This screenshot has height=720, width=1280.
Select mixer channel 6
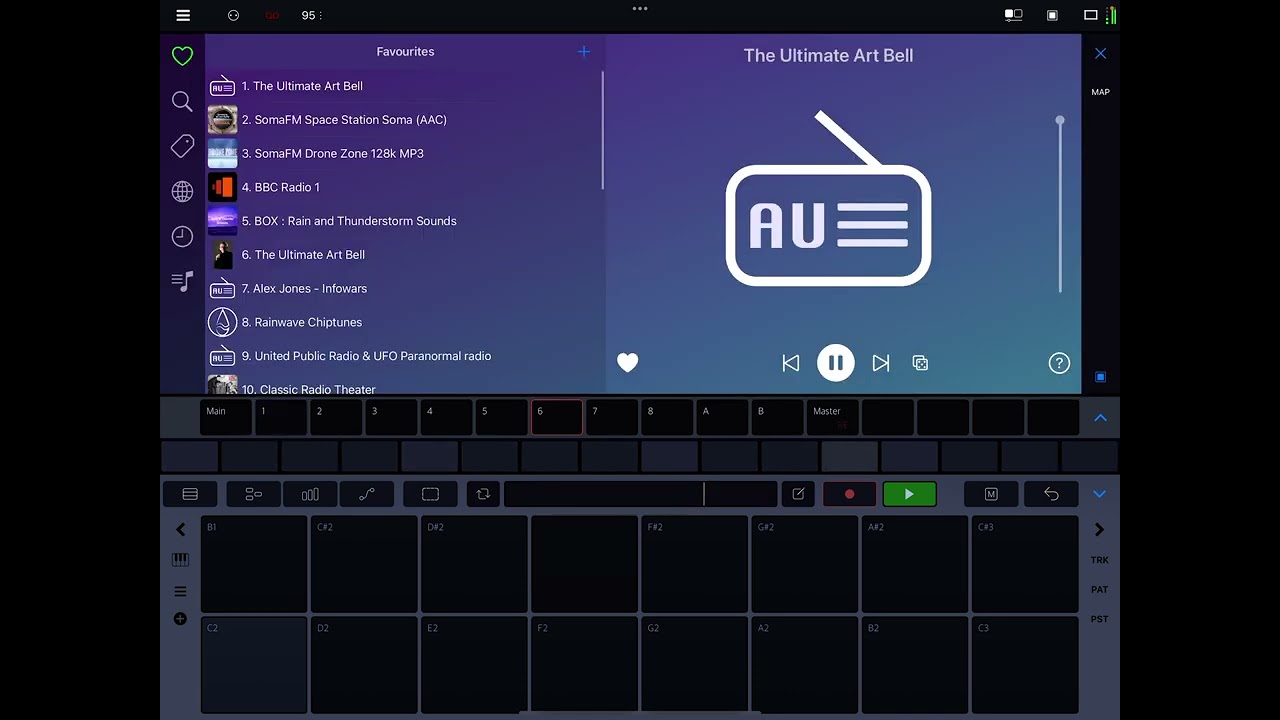pos(557,417)
